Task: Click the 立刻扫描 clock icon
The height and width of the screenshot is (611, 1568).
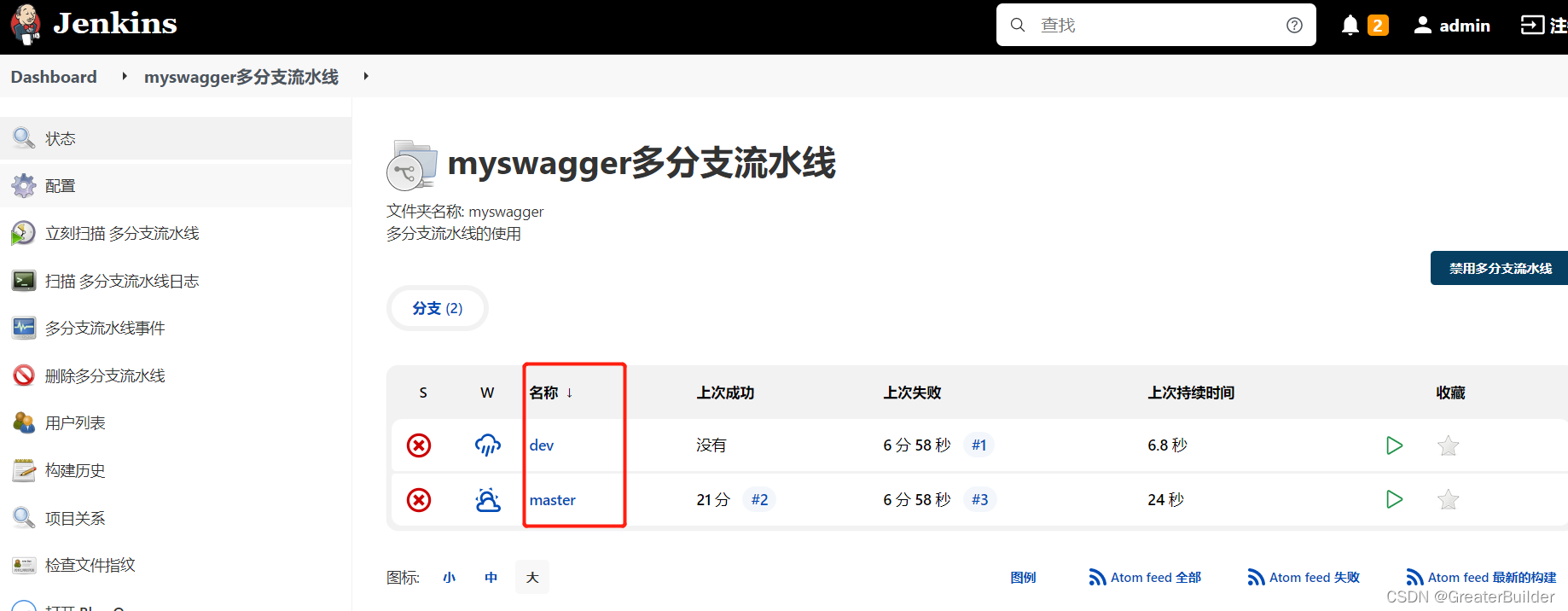Action: click(x=24, y=233)
